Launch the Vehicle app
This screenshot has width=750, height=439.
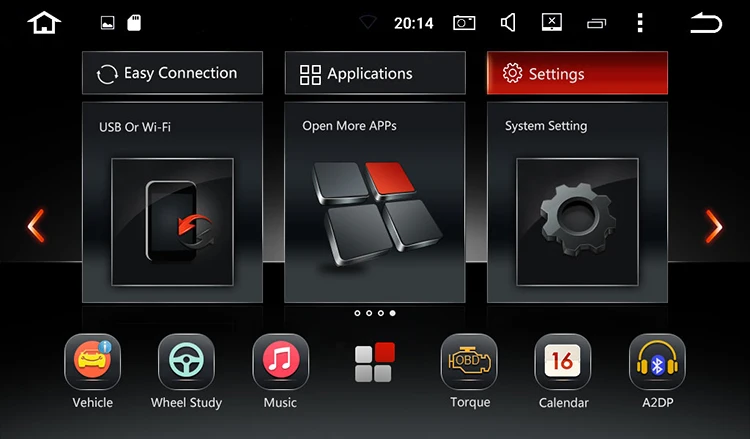[x=92, y=362]
